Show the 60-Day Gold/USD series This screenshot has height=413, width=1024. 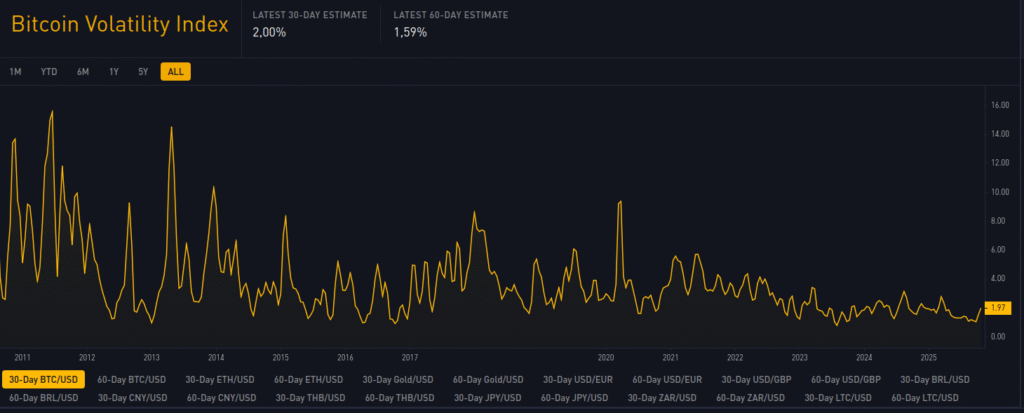(x=488, y=379)
